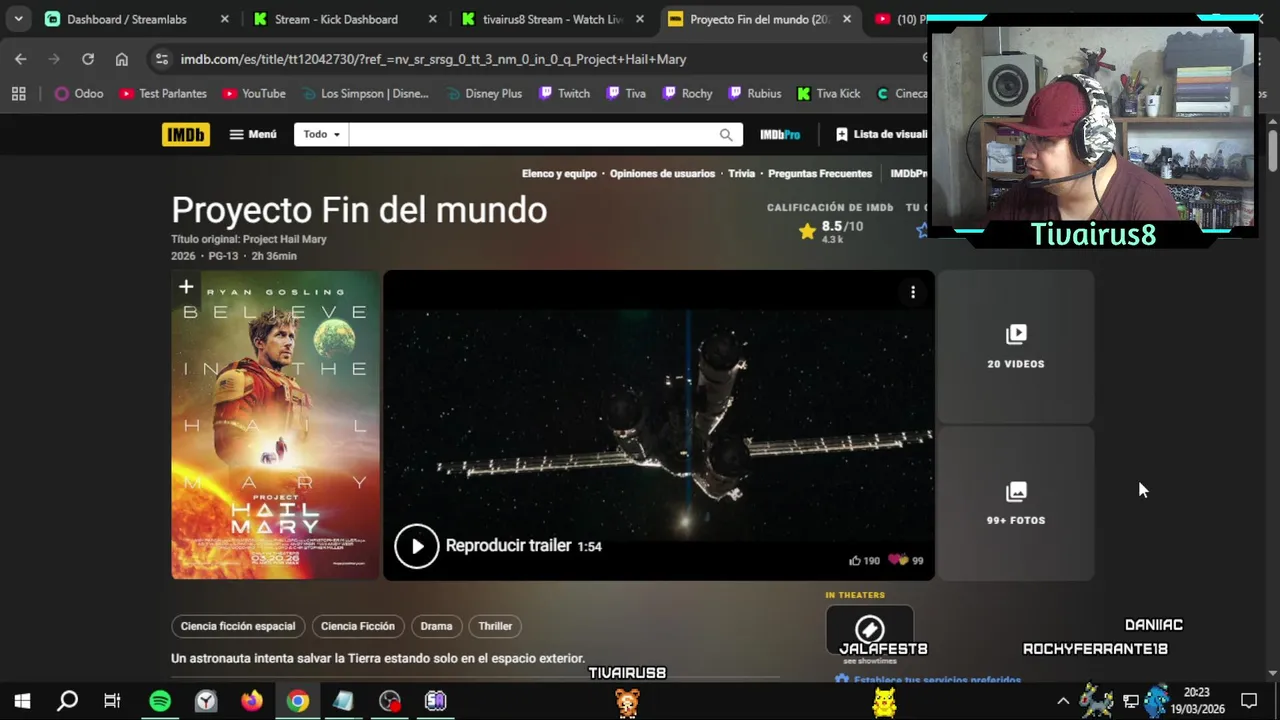Click the search magnifier icon in IMDb
1280x720 pixels.
tap(726, 134)
